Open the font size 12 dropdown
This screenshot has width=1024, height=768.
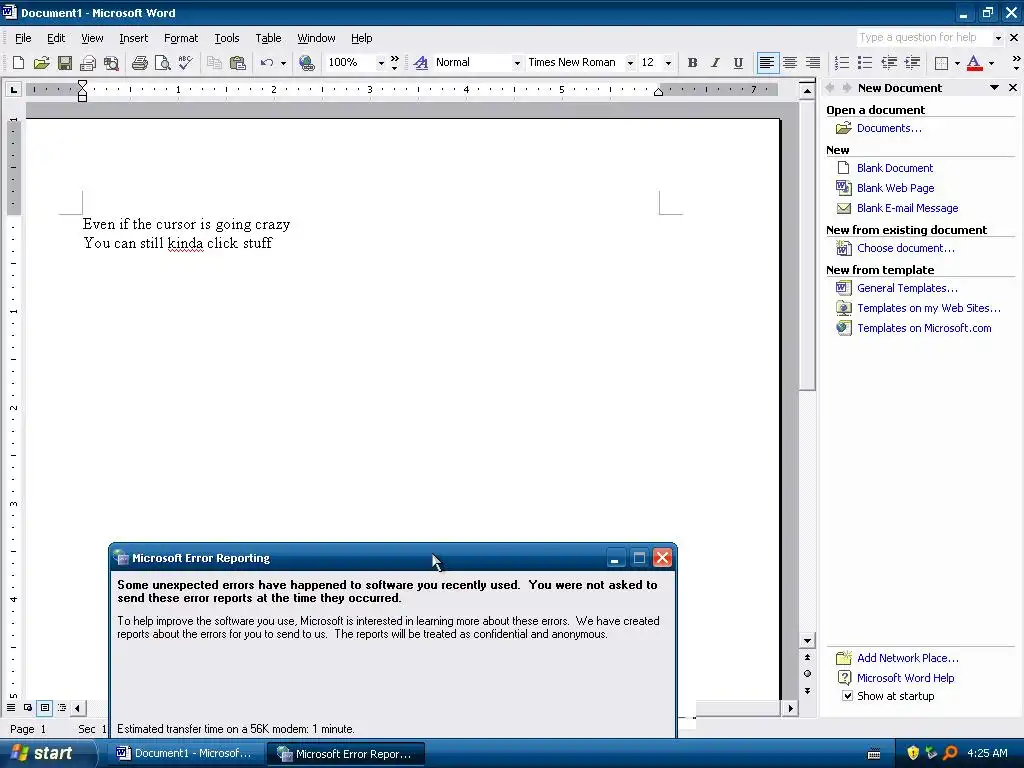(668, 63)
